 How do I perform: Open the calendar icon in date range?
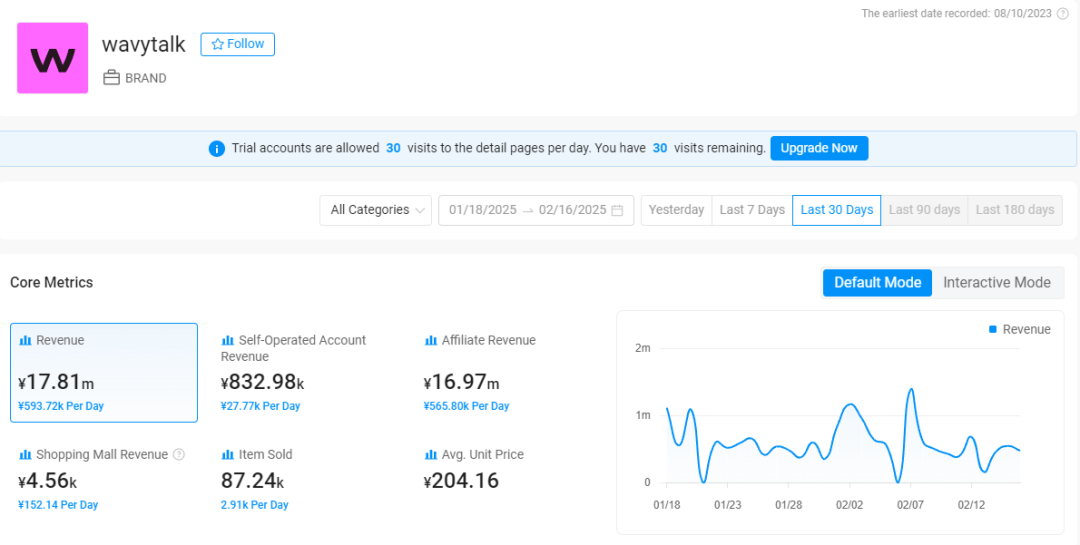pyautogui.click(x=617, y=210)
